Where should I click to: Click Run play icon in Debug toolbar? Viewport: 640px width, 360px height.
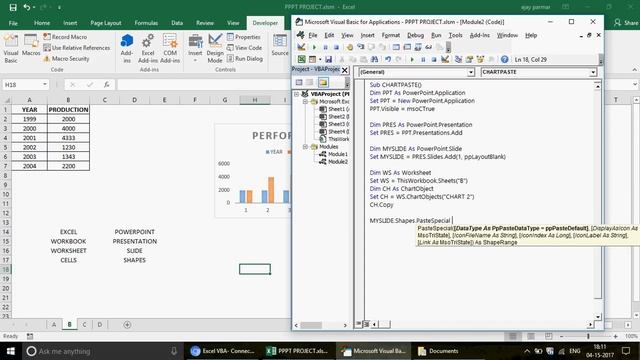click(314, 47)
